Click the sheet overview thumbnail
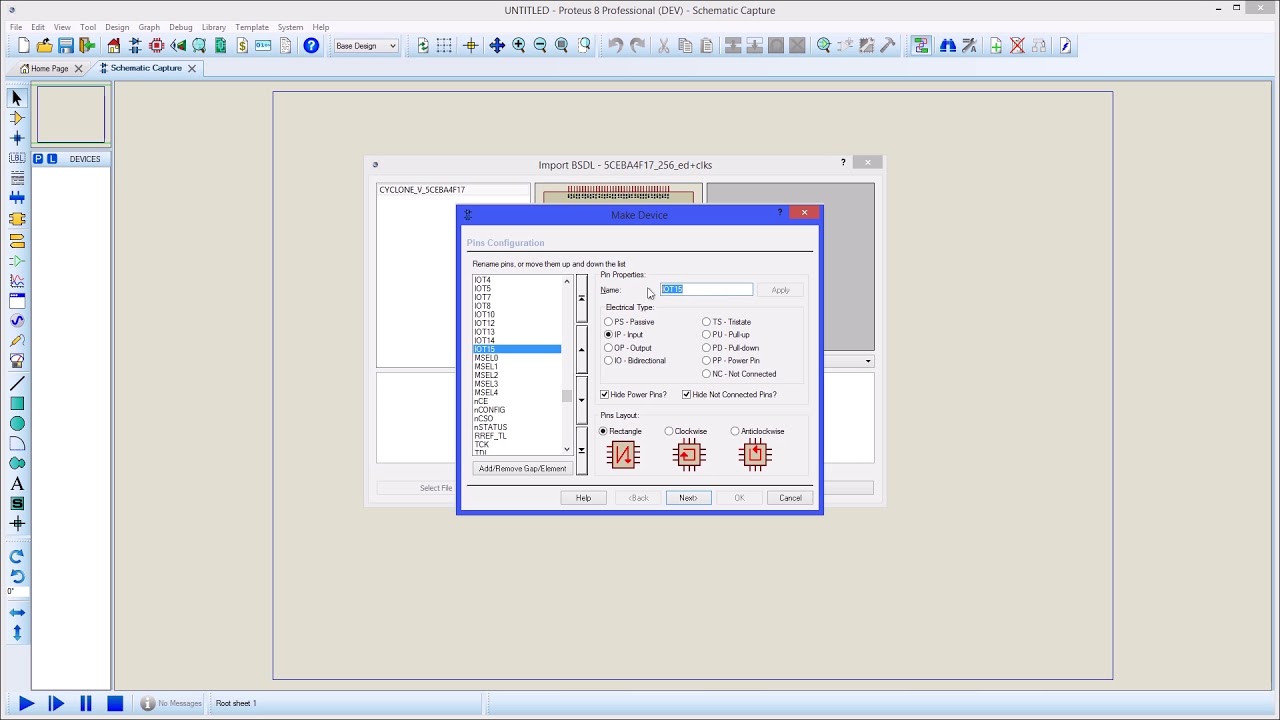 click(x=71, y=115)
